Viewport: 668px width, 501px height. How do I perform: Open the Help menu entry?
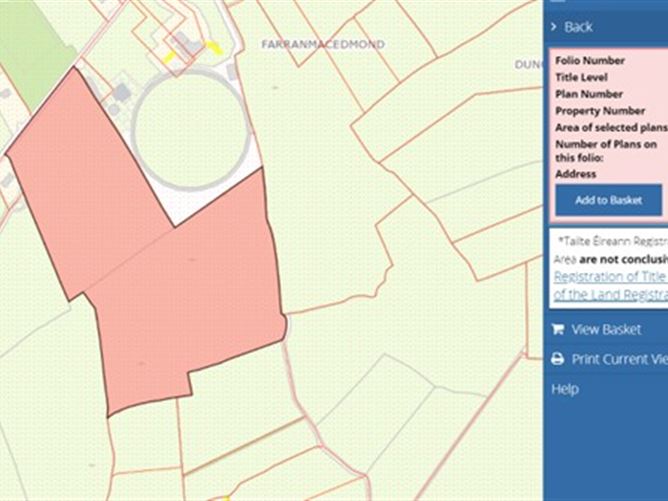coord(565,389)
